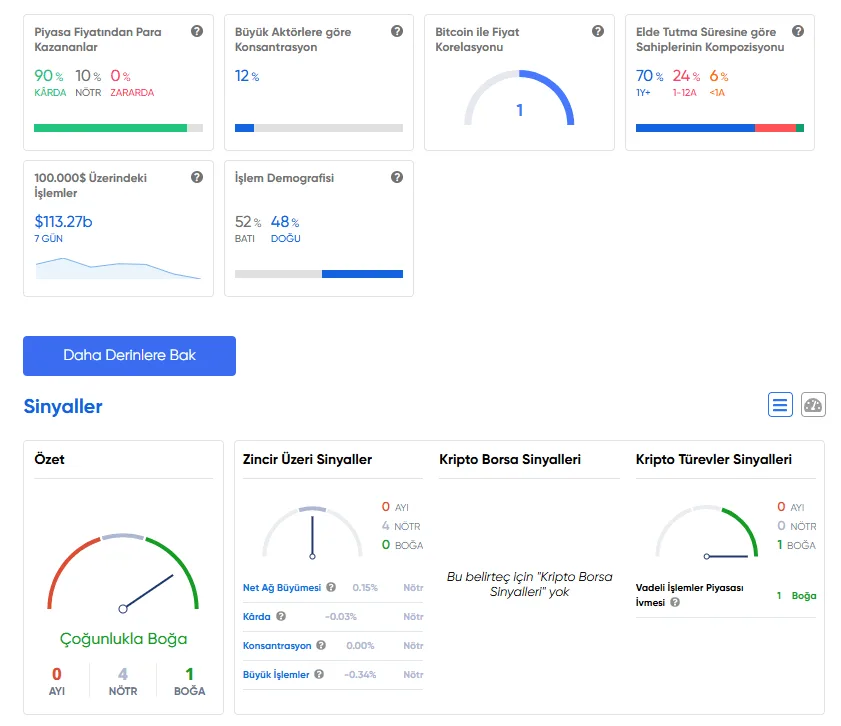The height and width of the screenshot is (726, 841).
Task: Click help icon on Elde Tutma Süresine card
Action: [x=798, y=32]
